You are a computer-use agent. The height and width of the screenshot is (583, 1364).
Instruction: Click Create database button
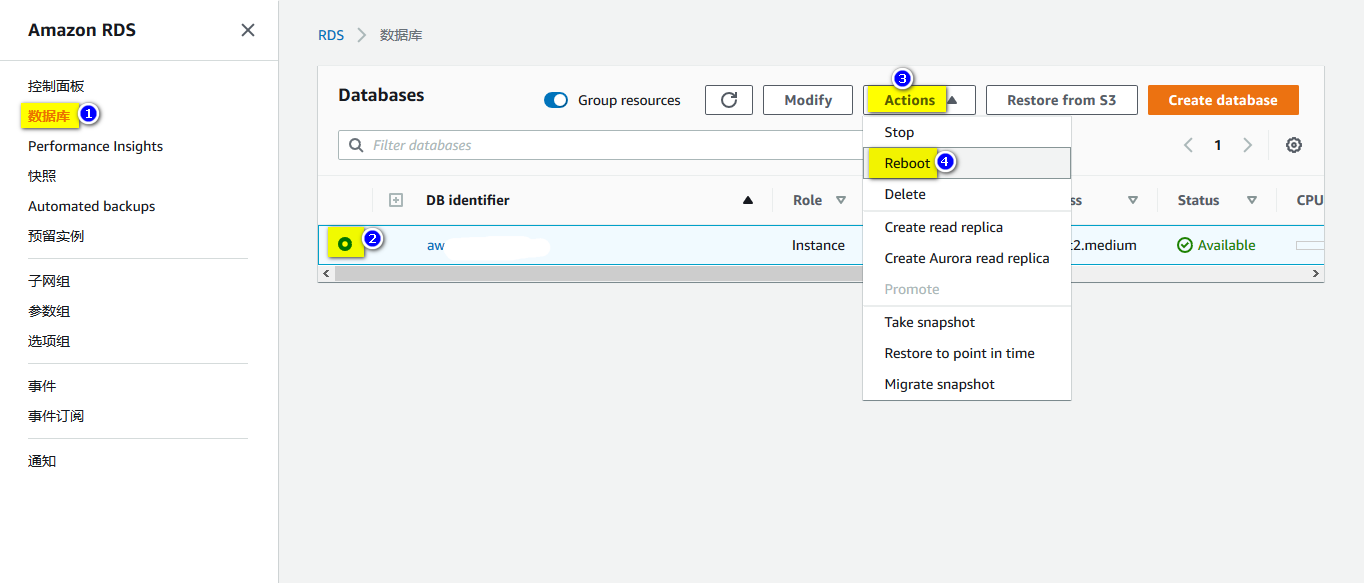click(x=1223, y=100)
